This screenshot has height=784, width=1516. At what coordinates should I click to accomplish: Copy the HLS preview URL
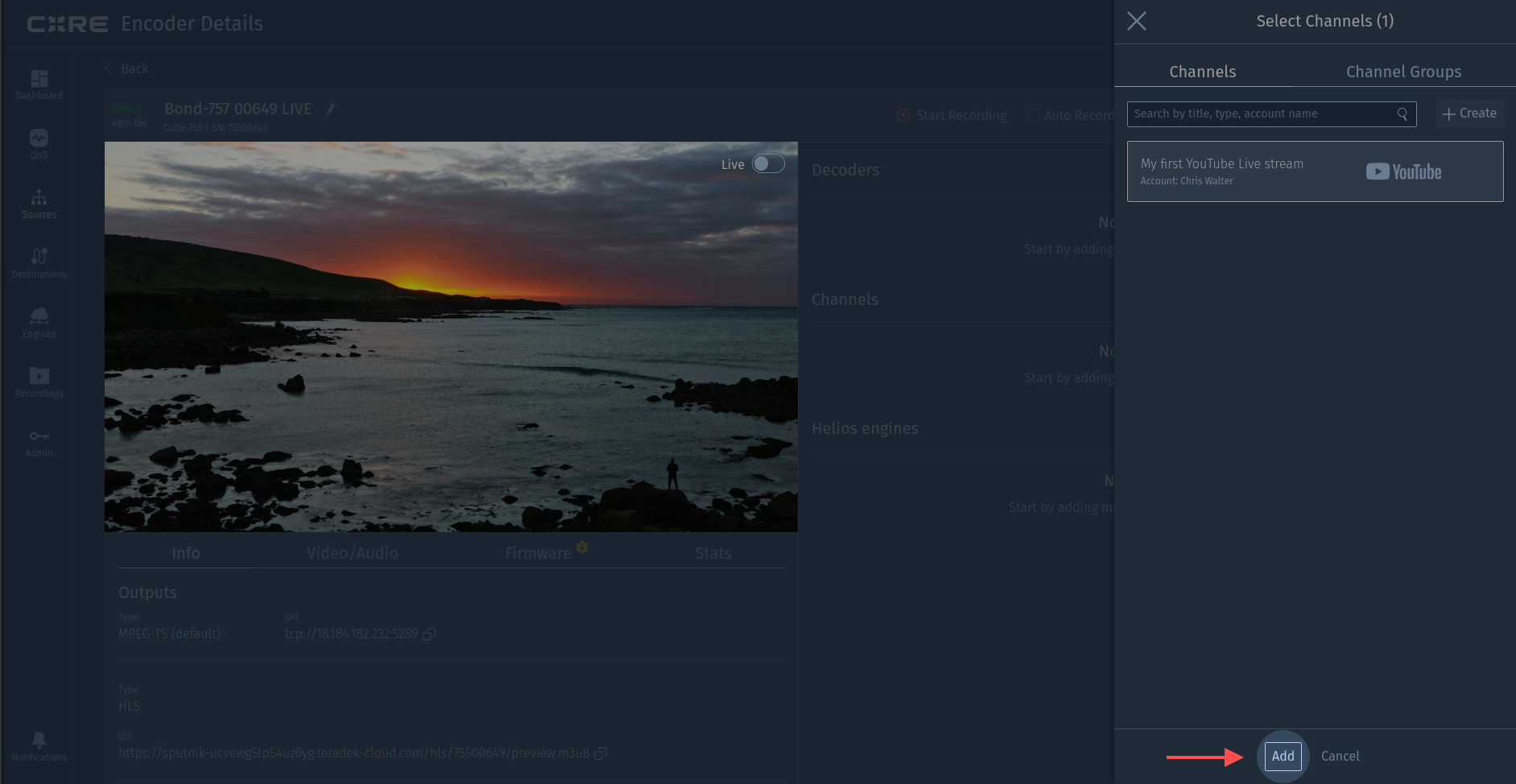coord(601,753)
